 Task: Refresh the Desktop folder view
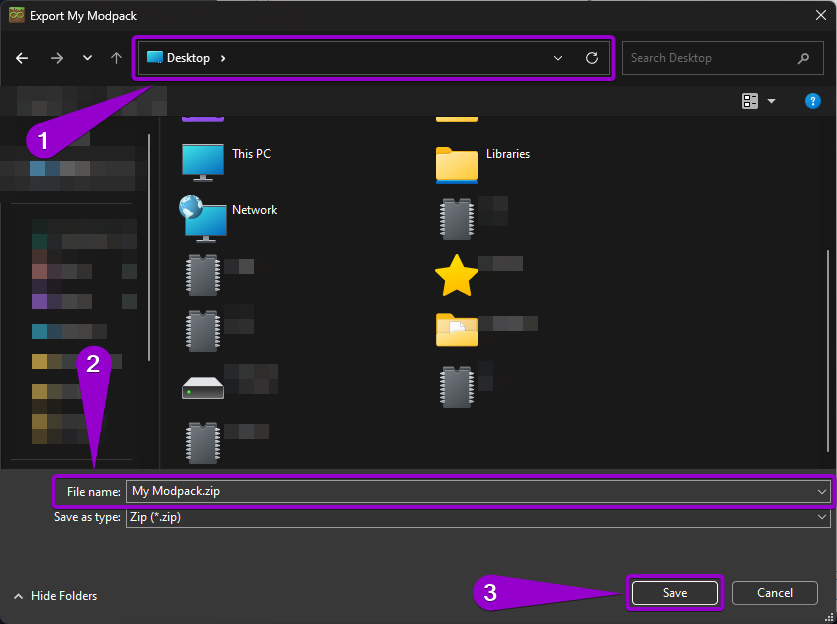pyautogui.click(x=589, y=57)
